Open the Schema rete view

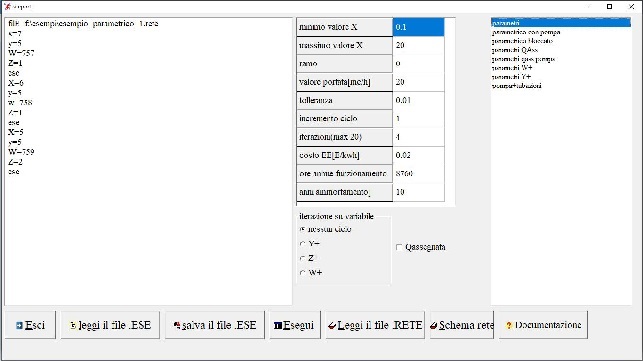coord(462,325)
